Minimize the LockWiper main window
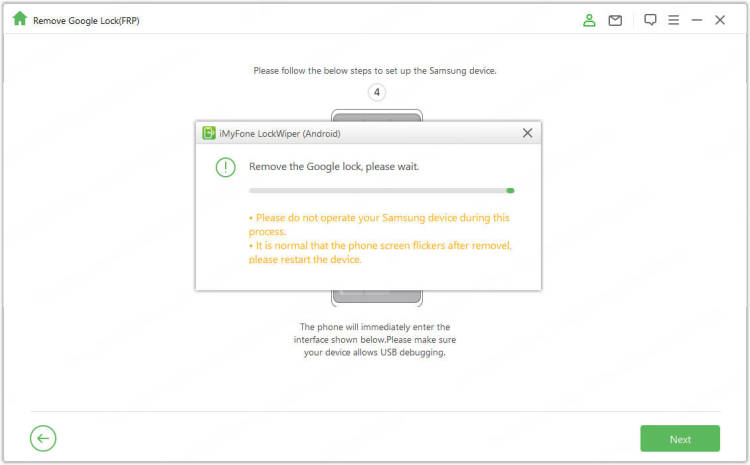Image resolution: width=750 pixels, height=465 pixels. [x=697, y=20]
